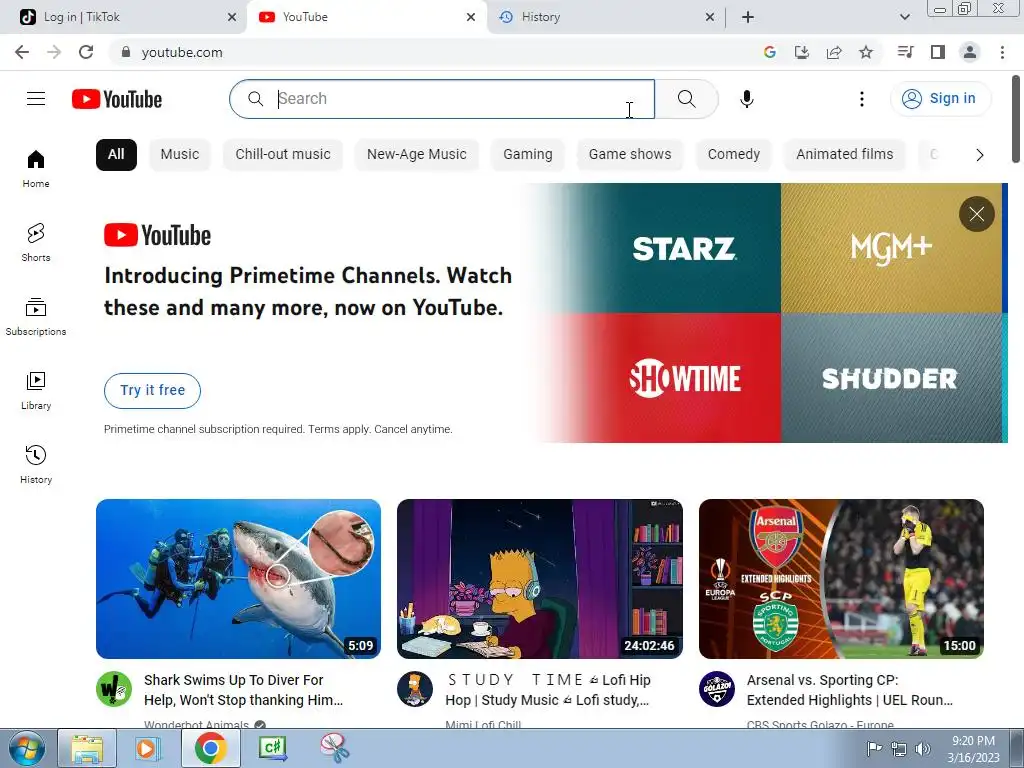Bookmark this page with the star icon

pos(866,52)
